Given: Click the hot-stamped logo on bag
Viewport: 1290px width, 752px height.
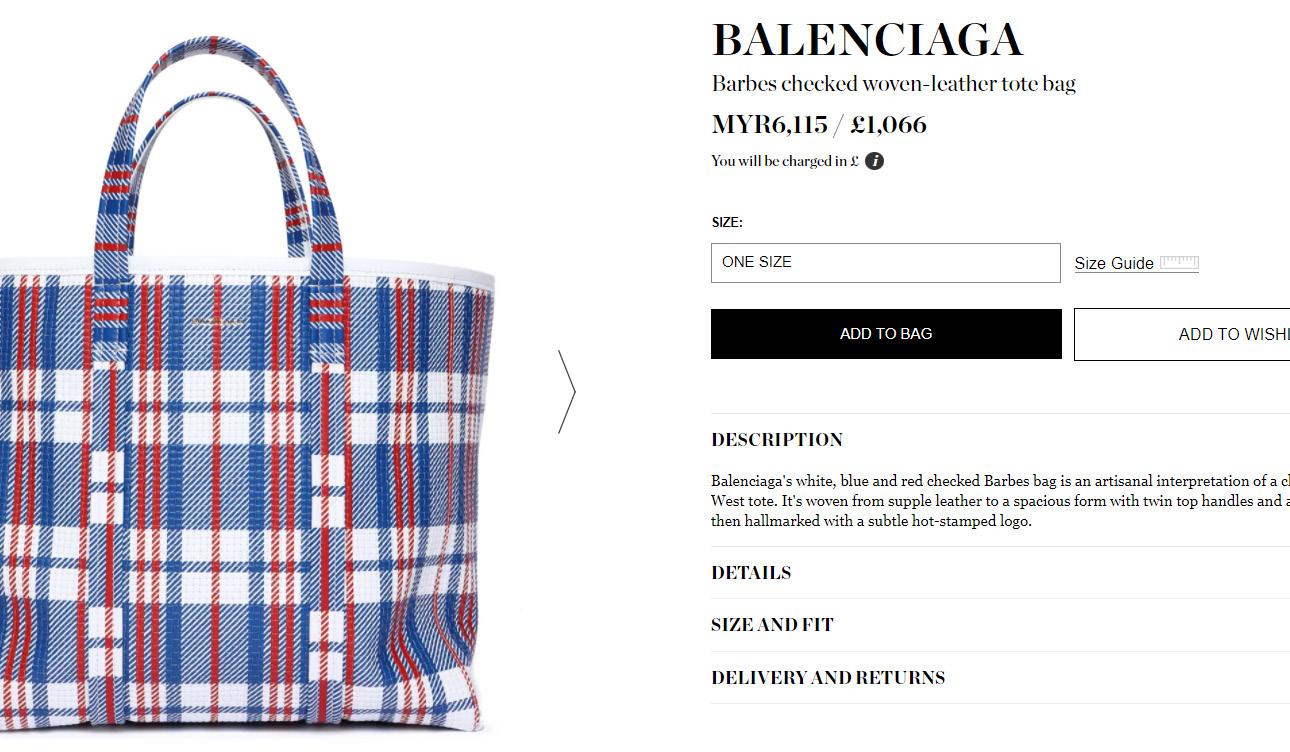Looking at the screenshot, I should [217, 322].
